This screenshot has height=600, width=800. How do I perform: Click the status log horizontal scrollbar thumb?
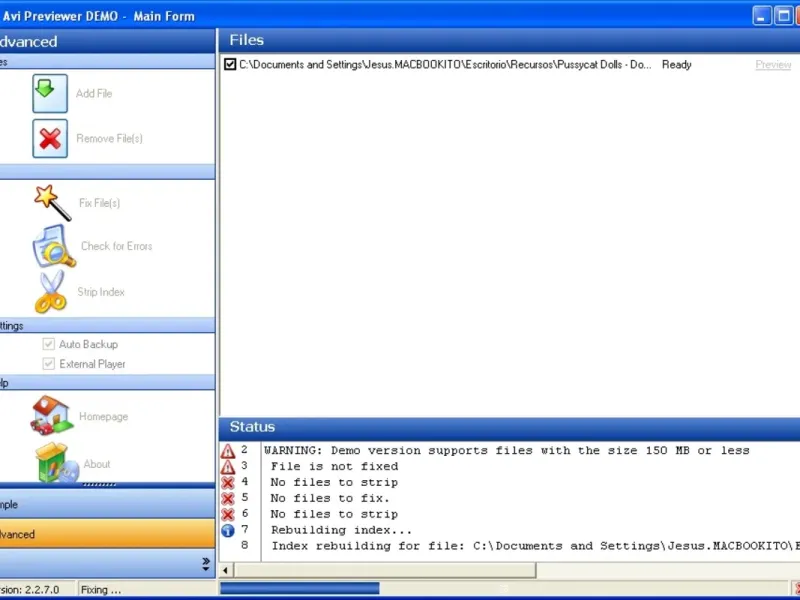click(x=385, y=570)
